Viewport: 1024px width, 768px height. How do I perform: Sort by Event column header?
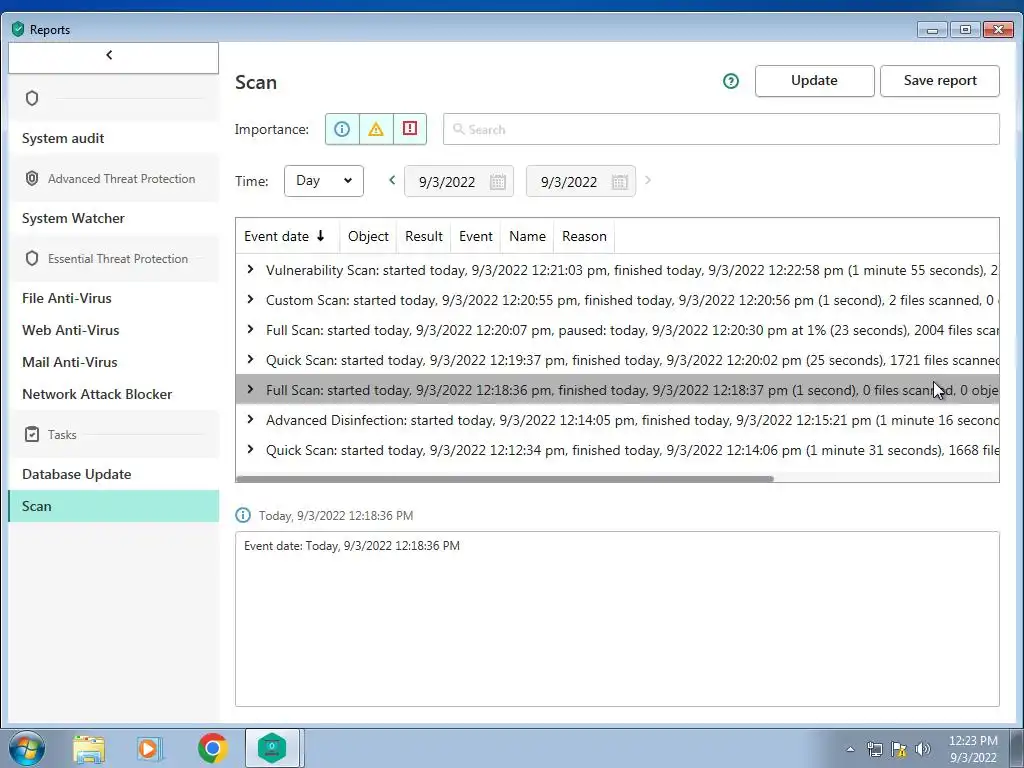[475, 236]
